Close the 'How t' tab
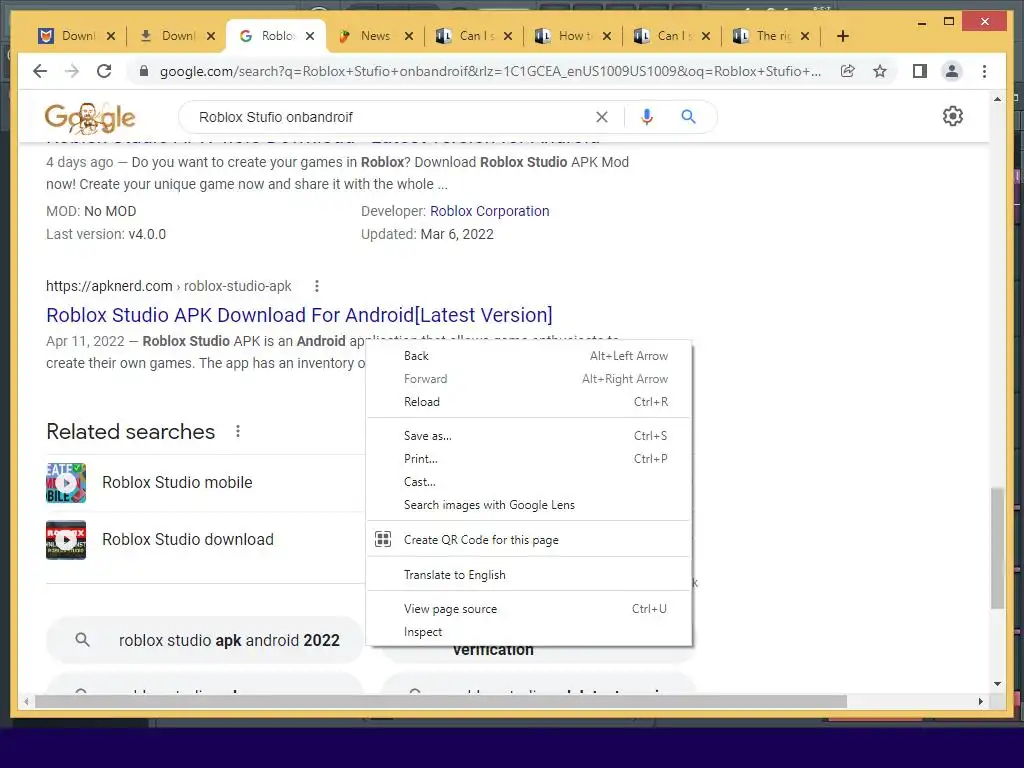Viewport: 1024px width, 768px height. click(607, 36)
